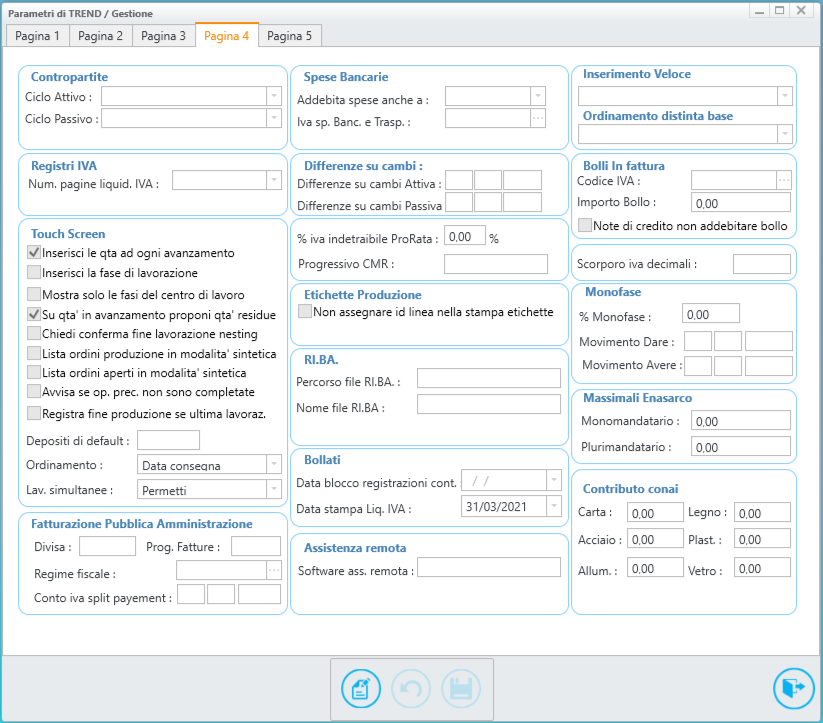
Task: Expand Lav. simultanee dropdown showing Permetti
Action: [274, 489]
